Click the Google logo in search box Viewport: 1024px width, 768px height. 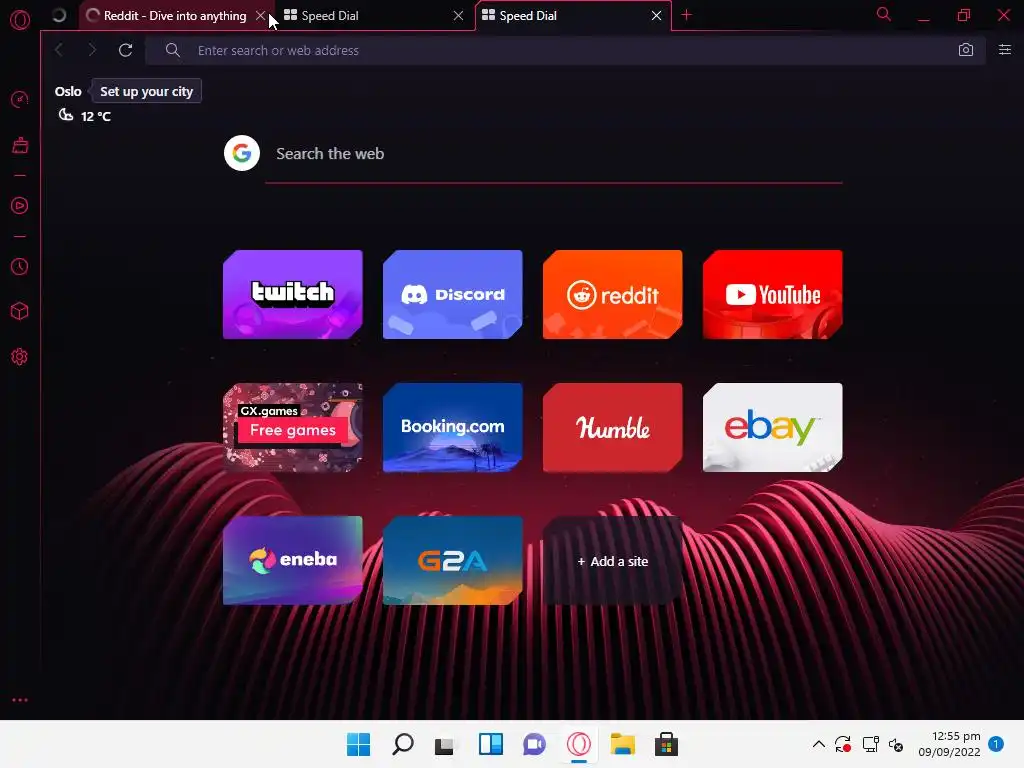[242, 153]
